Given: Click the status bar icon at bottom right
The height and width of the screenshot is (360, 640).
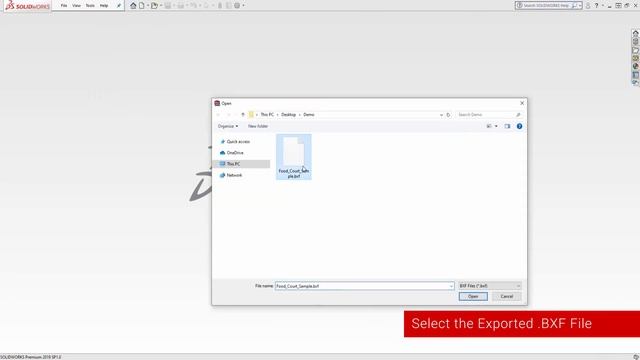Looking at the screenshot, I should point(636,357).
